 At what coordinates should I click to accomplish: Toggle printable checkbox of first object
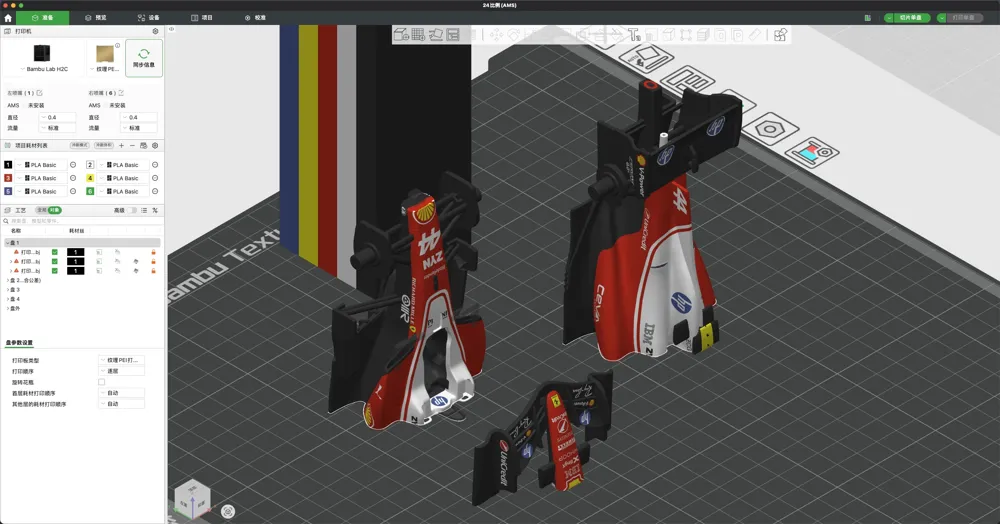click(x=55, y=252)
